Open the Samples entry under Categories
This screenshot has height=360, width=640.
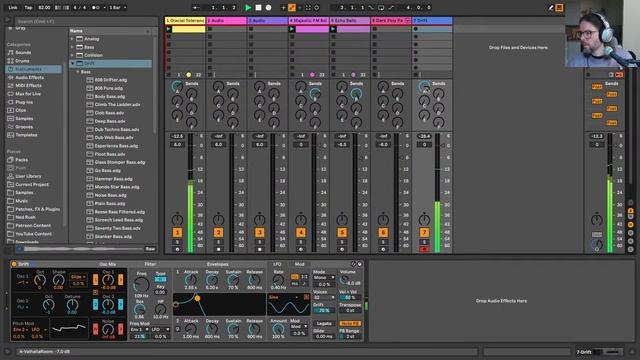(24, 118)
